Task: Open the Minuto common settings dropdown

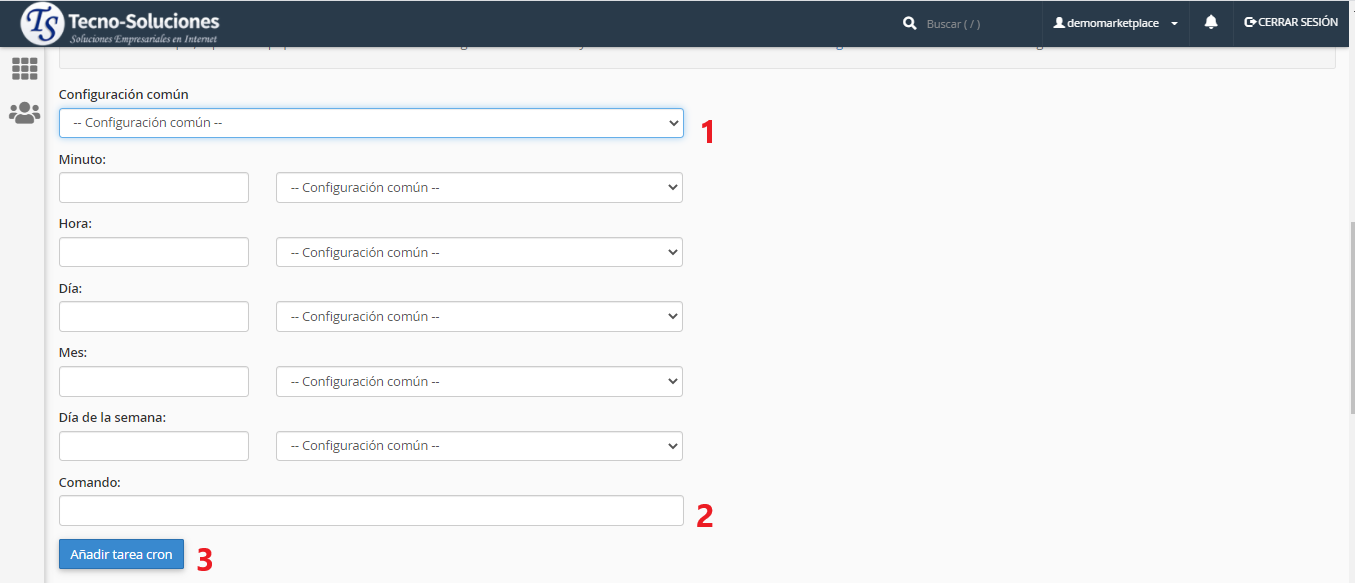Action: (479, 188)
